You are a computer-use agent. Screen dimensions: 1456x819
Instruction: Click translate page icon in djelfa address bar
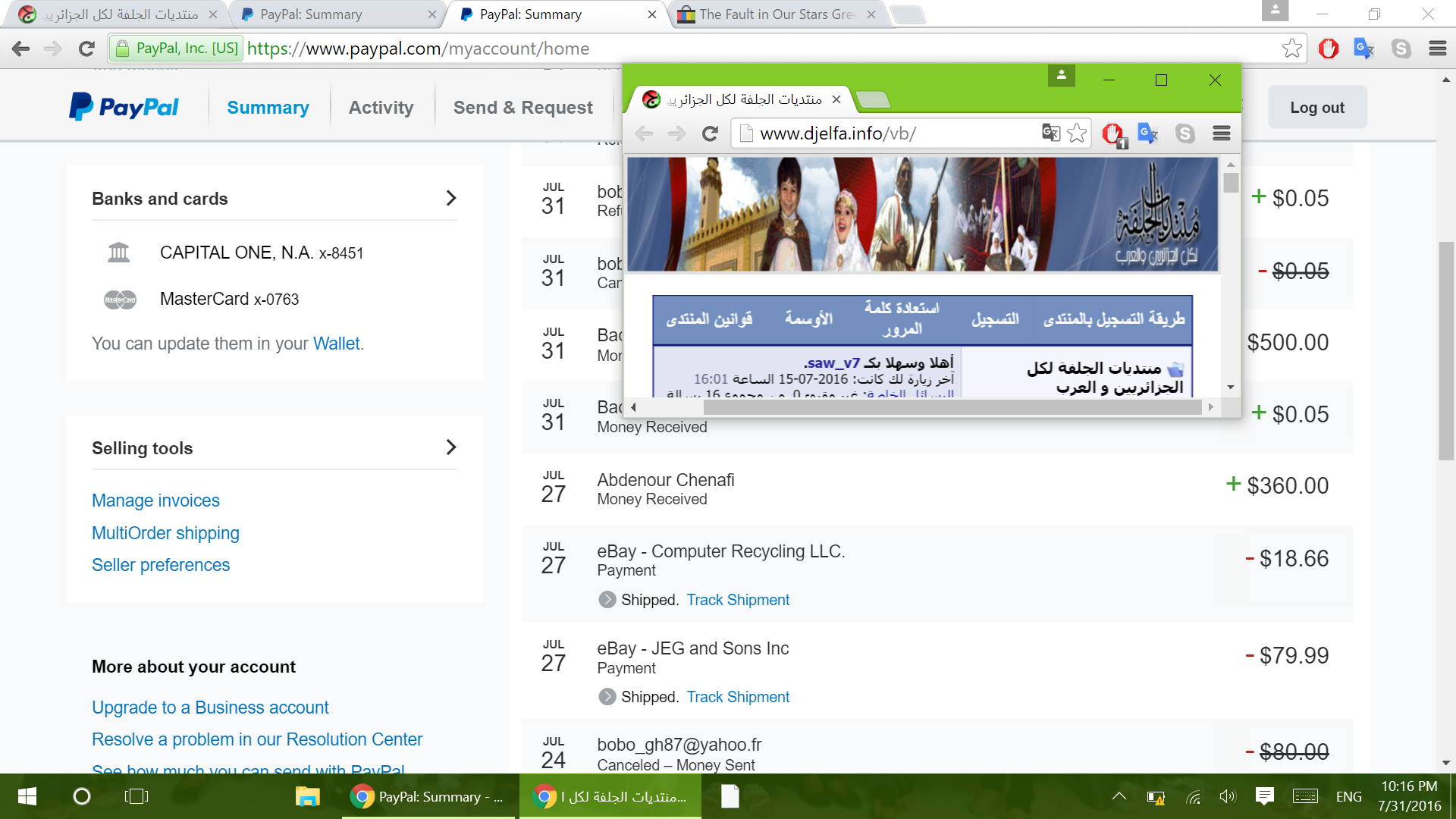[1051, 133]
